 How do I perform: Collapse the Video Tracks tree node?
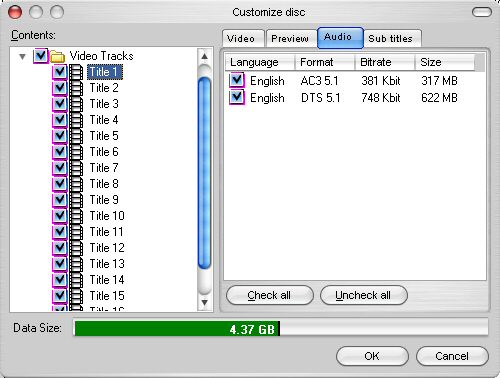[x=22, y=56]
